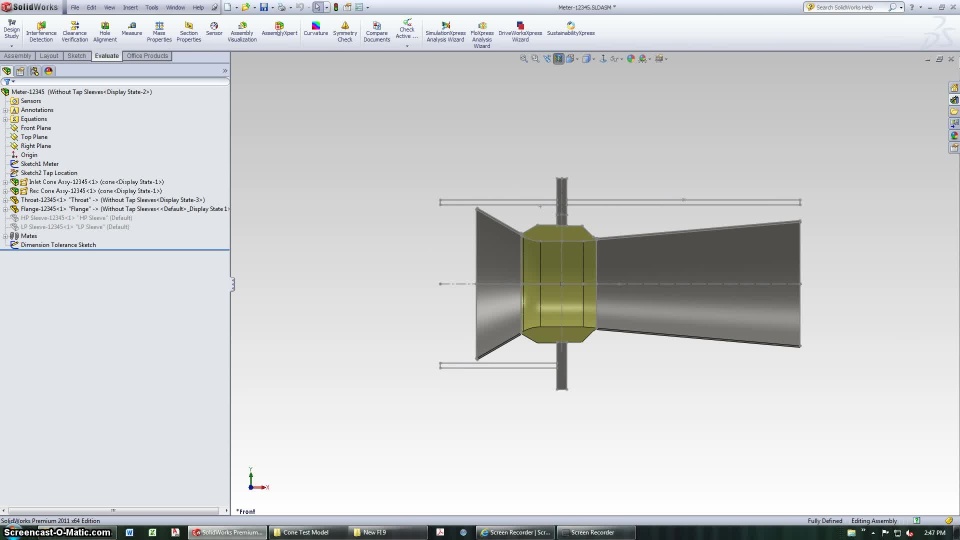Open the Insert menu
The height and width of the screenshot is (540, 960).
130,7
